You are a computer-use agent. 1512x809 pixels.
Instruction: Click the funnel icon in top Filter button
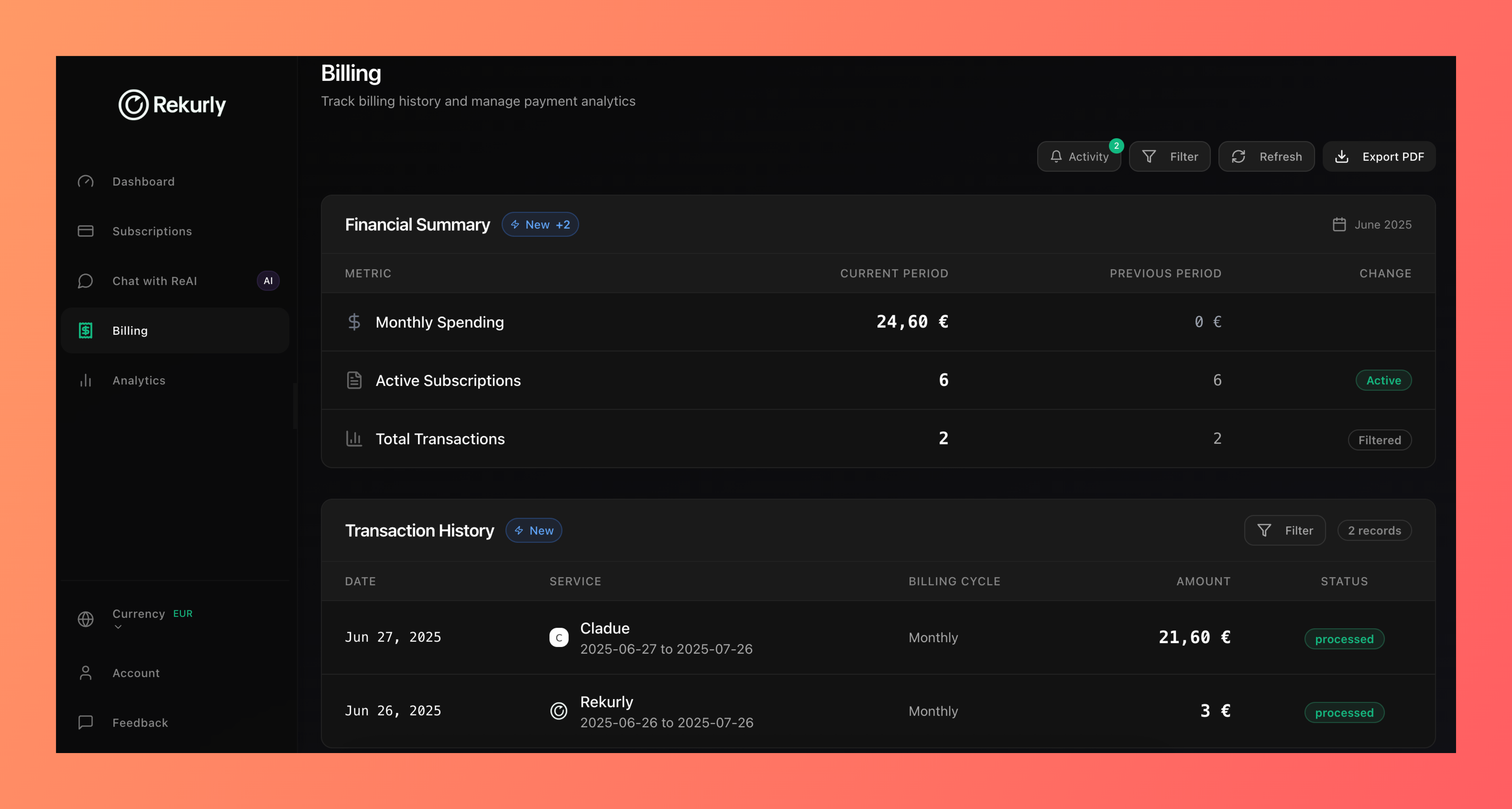[x=1149, y=156]
